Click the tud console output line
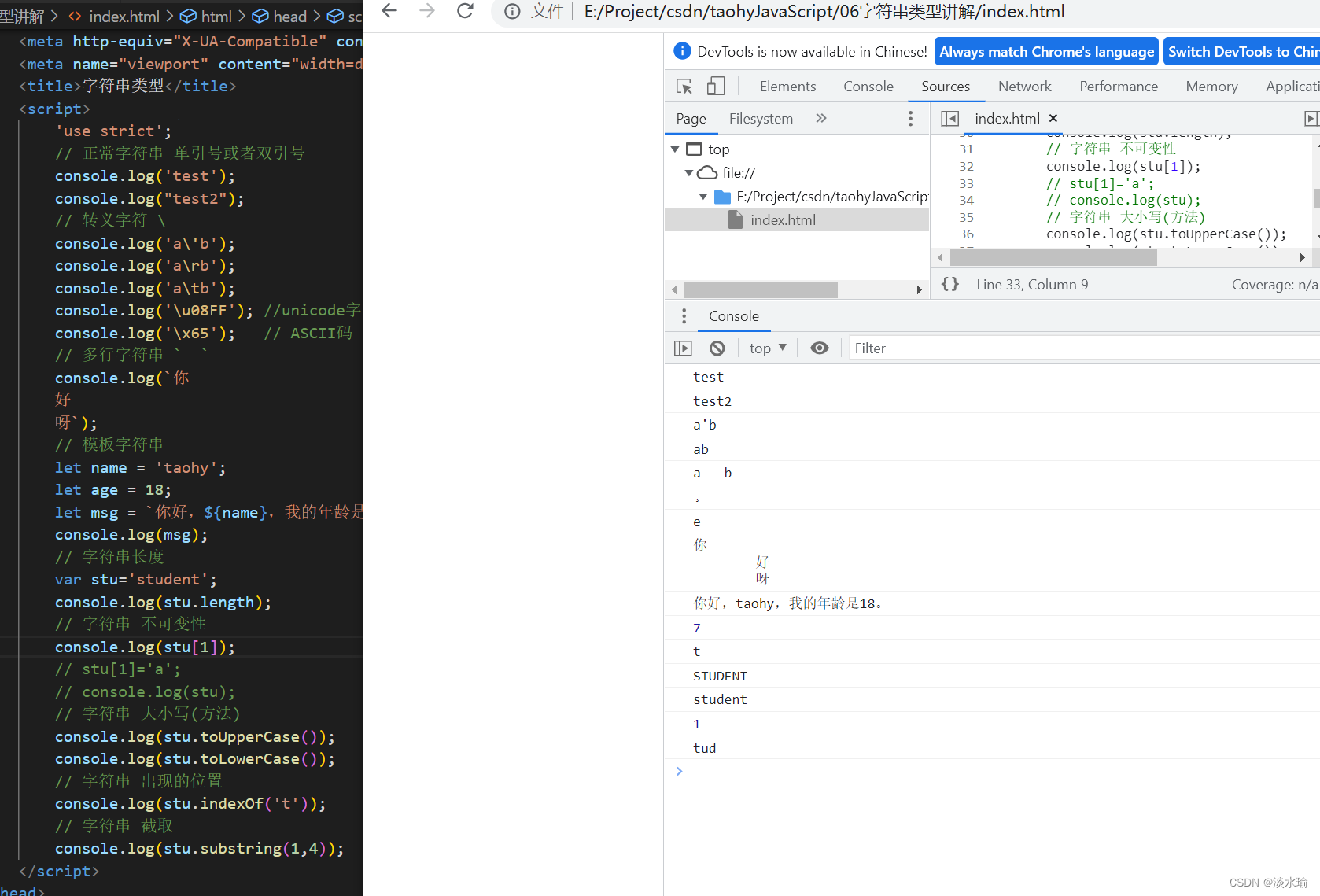 click(x=992, y=747)
